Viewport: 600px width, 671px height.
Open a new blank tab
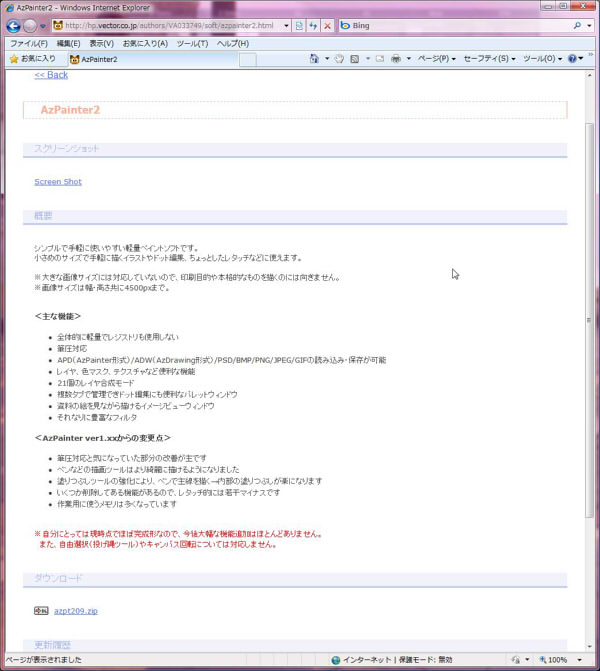coord(248,60)
